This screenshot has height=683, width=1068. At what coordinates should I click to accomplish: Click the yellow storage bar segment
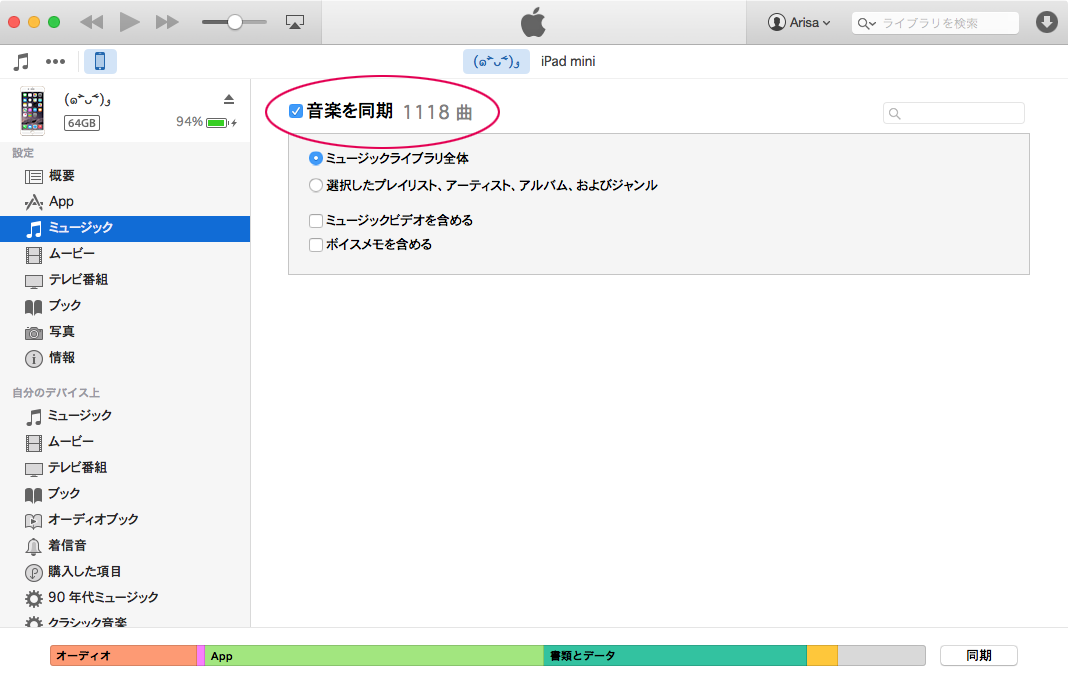tap(822, 656)
